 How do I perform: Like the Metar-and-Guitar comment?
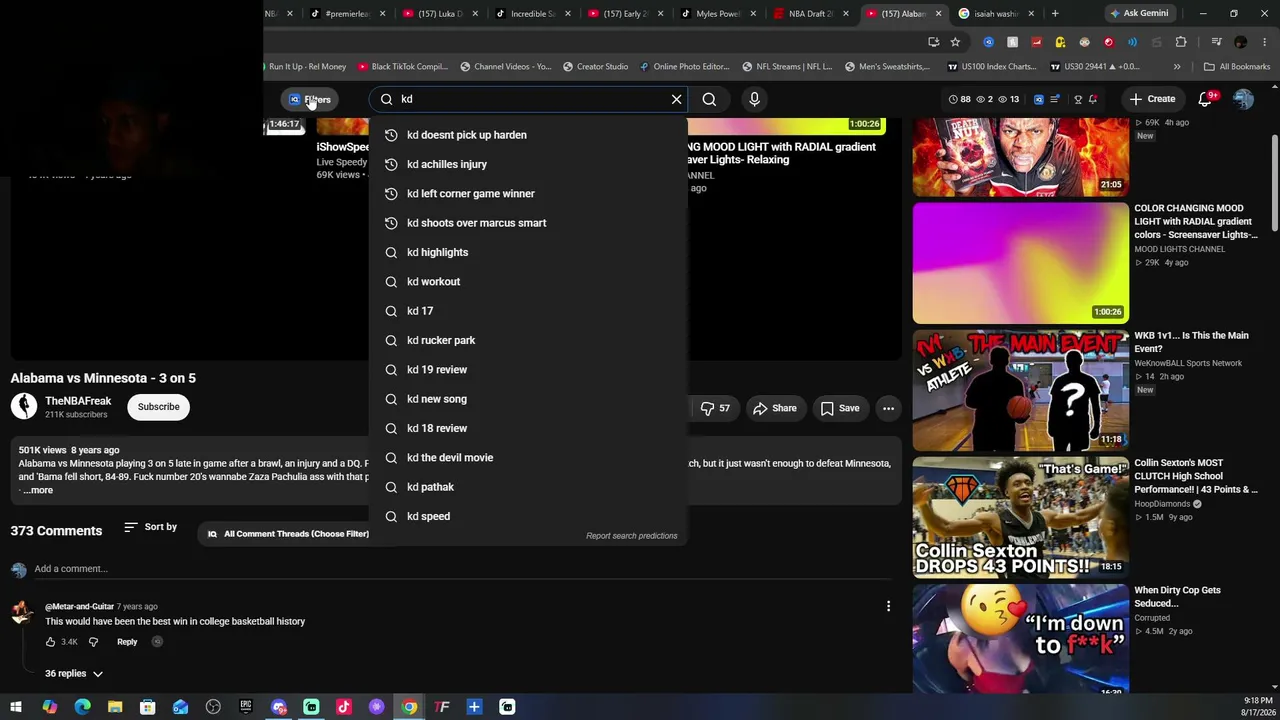(x=51, y=642)
